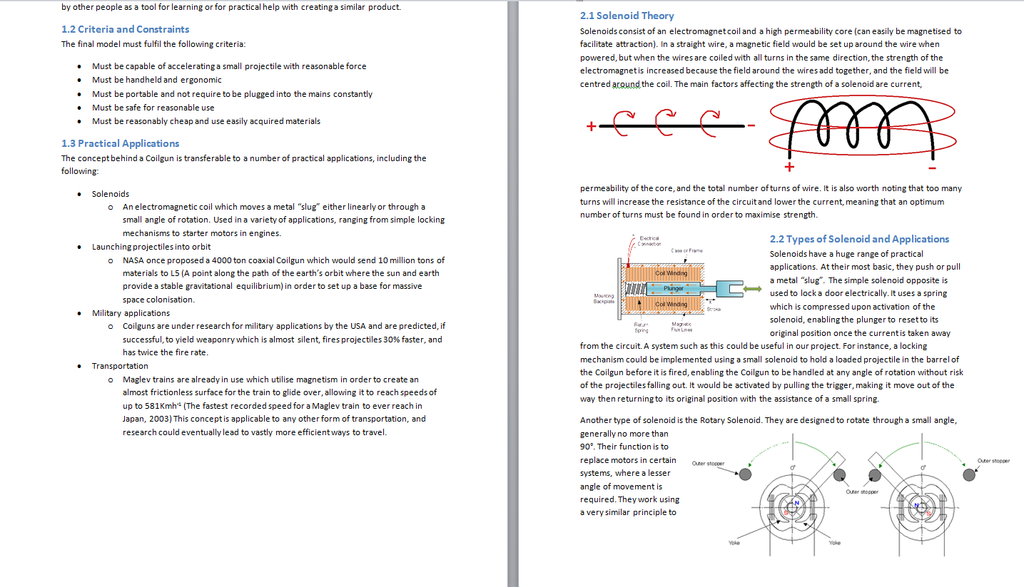Click the line "Must be capable of accelerating a small projectile"
Screen dimensions: 1024x587
tap(229, 66)
